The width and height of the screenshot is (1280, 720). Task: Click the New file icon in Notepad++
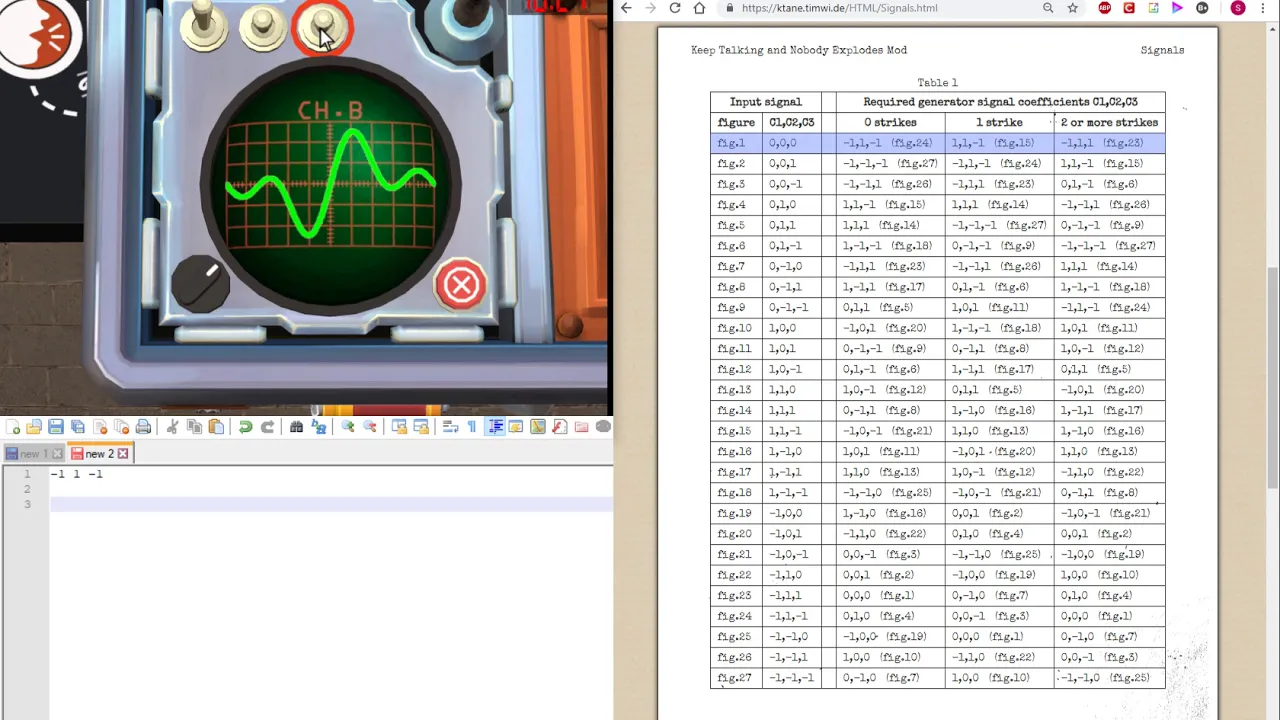[13, 427]
